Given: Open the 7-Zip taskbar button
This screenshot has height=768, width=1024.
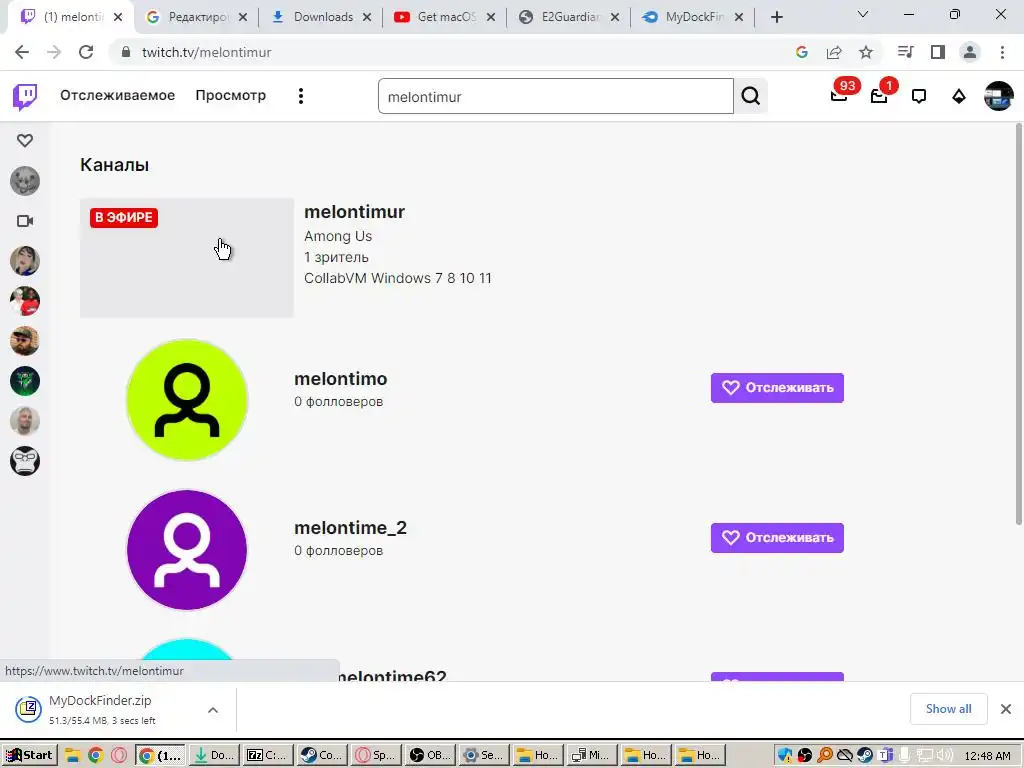Looking at the screenshot, I should [268, 755].
